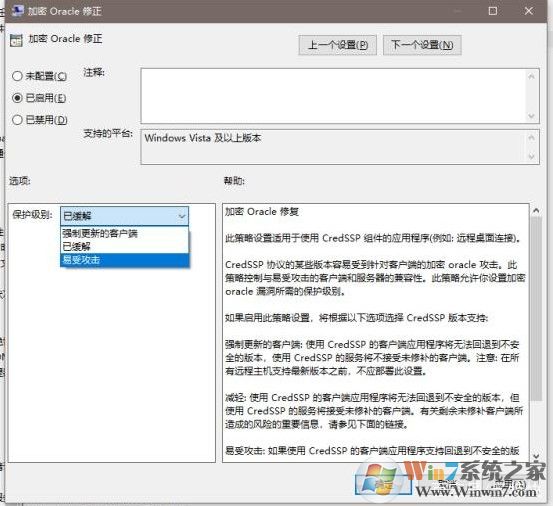Viewport: 553px width, 506px height.
Task: Click into the 注释 comment text box
Action: tap(333, 96)
